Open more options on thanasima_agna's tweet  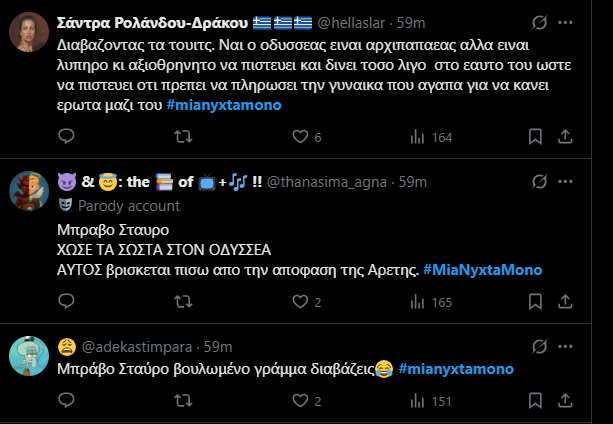coord(593,184)
